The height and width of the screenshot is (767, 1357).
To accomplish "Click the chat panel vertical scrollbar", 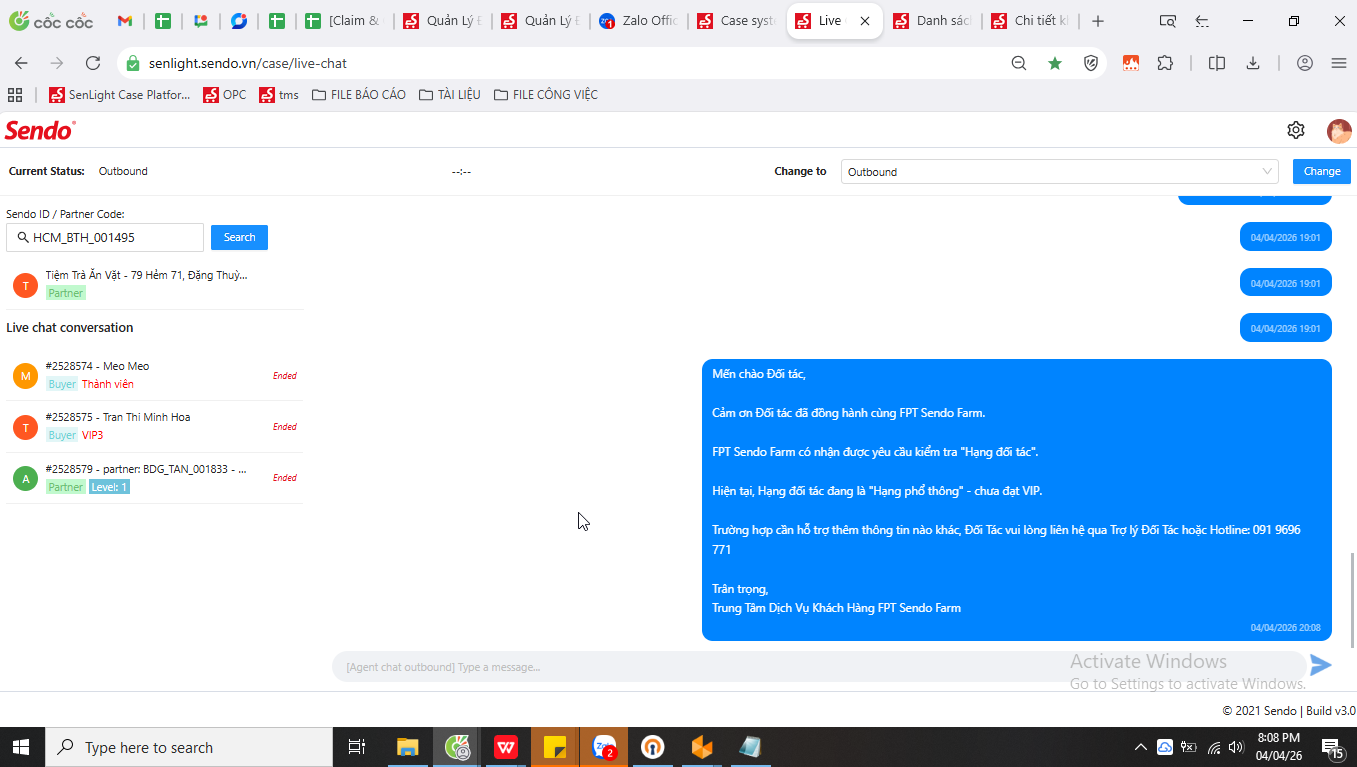I will pyautogui.click(x=1352, y=600).
